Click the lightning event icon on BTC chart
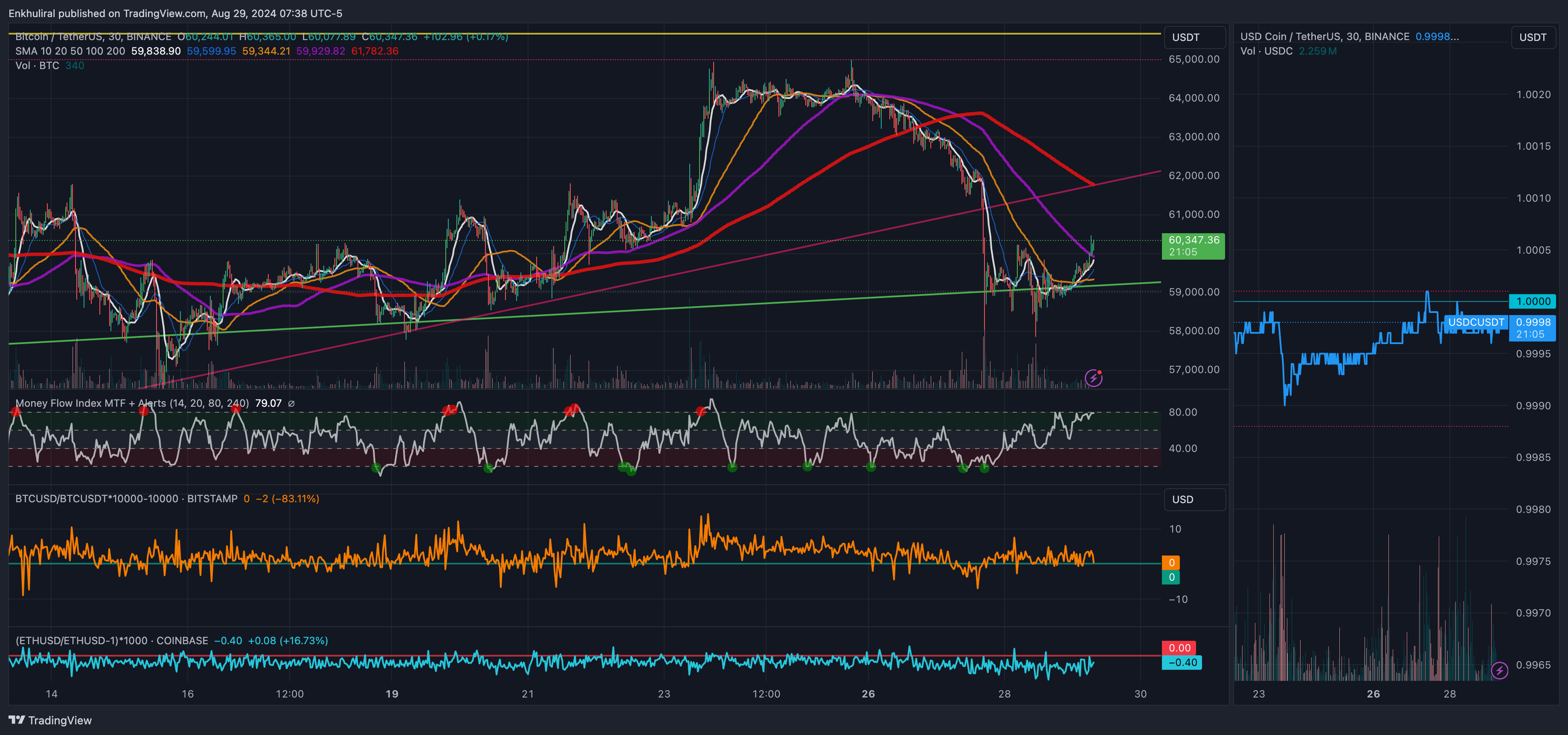The width and height of the screenshot is (1568, 735). [1093, 378]
